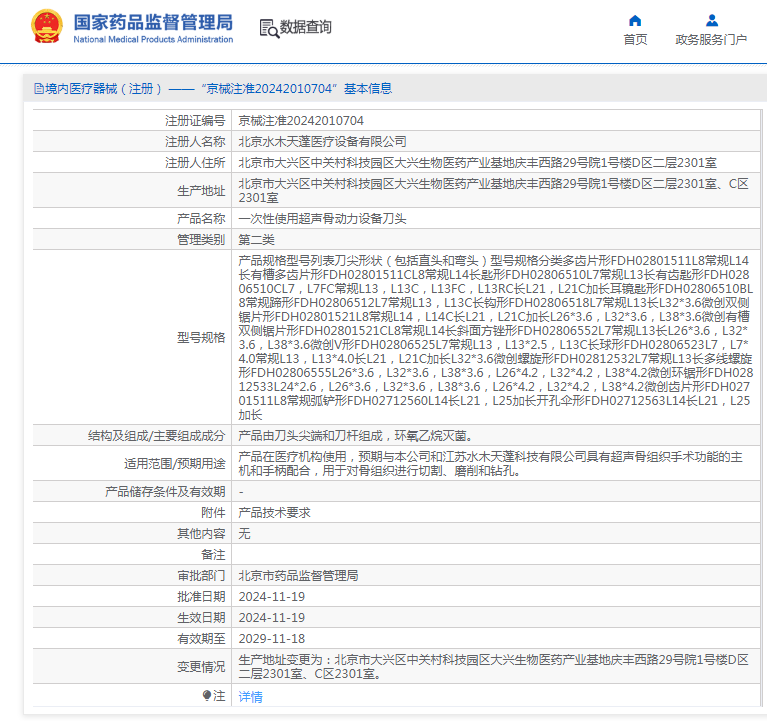This screenshot has height=721, width=767.
Task: Click 产品储存条件及有效期 label
Action: [x=165, y=492]
